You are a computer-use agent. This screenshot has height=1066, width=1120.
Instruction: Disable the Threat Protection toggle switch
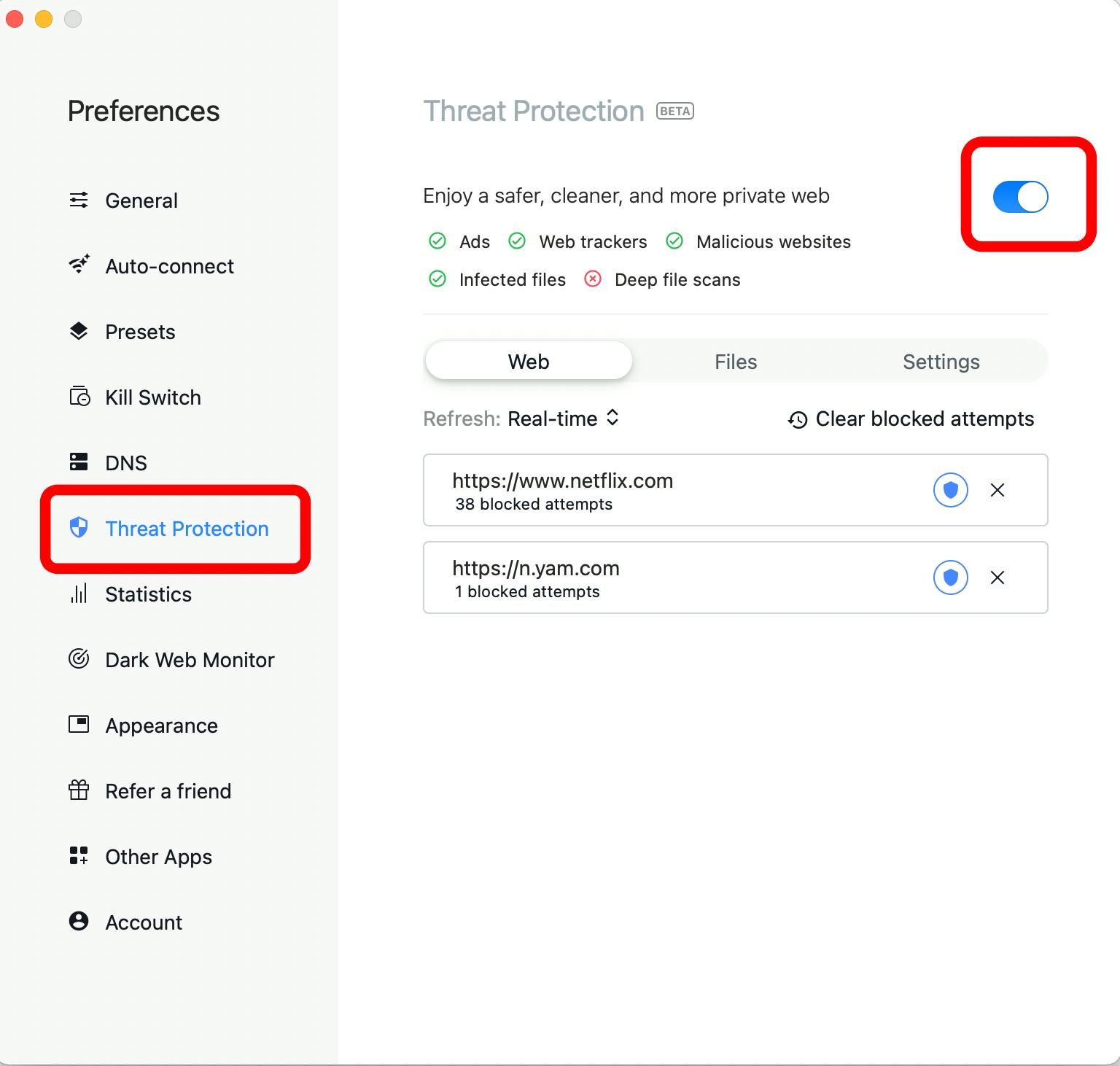coord(1020,197)
